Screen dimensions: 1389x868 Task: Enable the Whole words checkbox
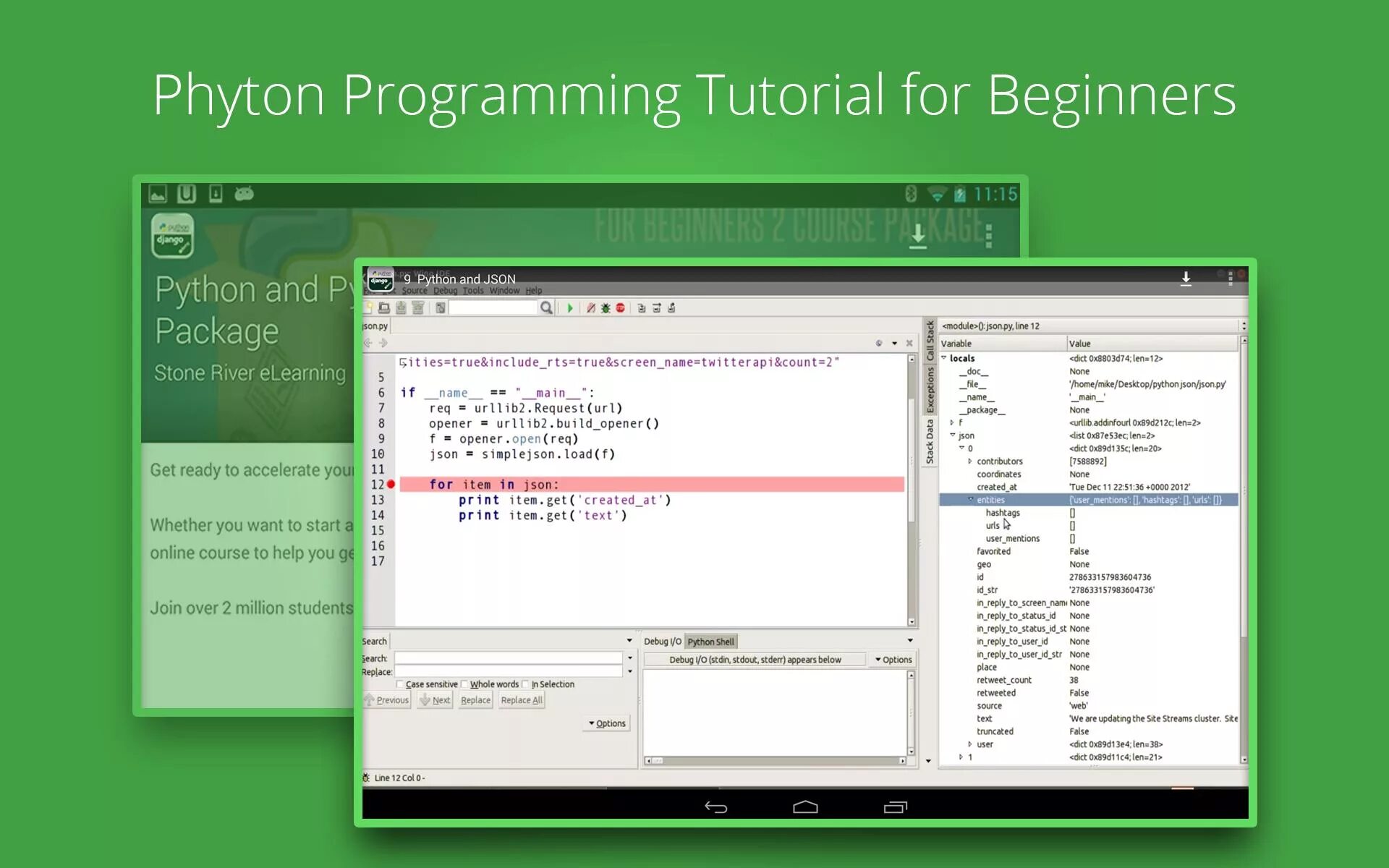coord(465,684)
